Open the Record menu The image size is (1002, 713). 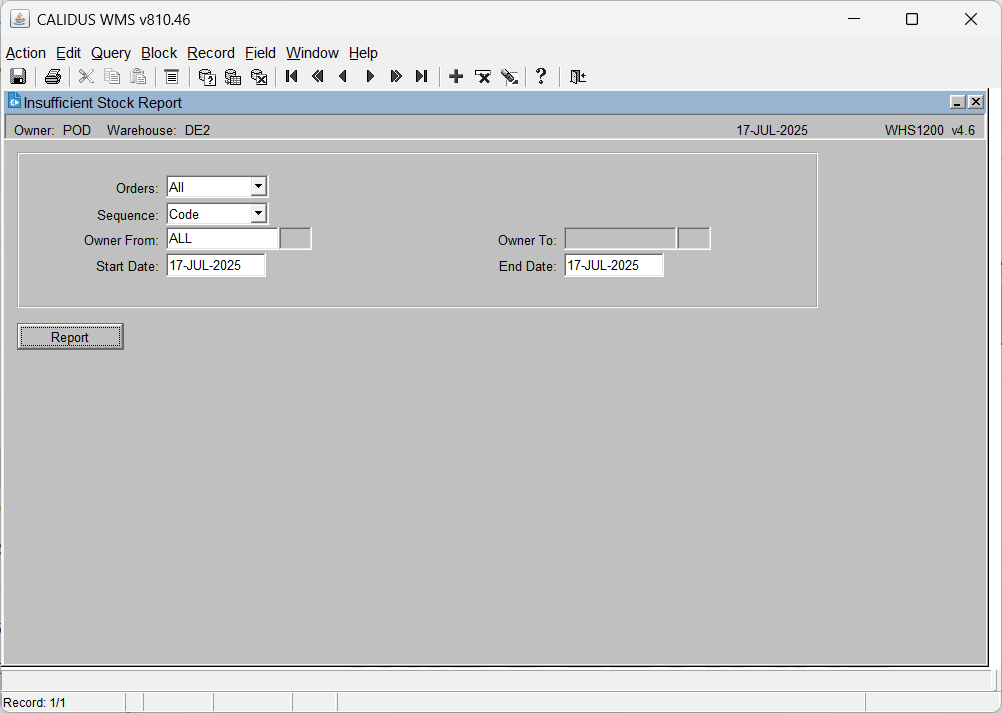pyautogui.click(x=211, y=53)
